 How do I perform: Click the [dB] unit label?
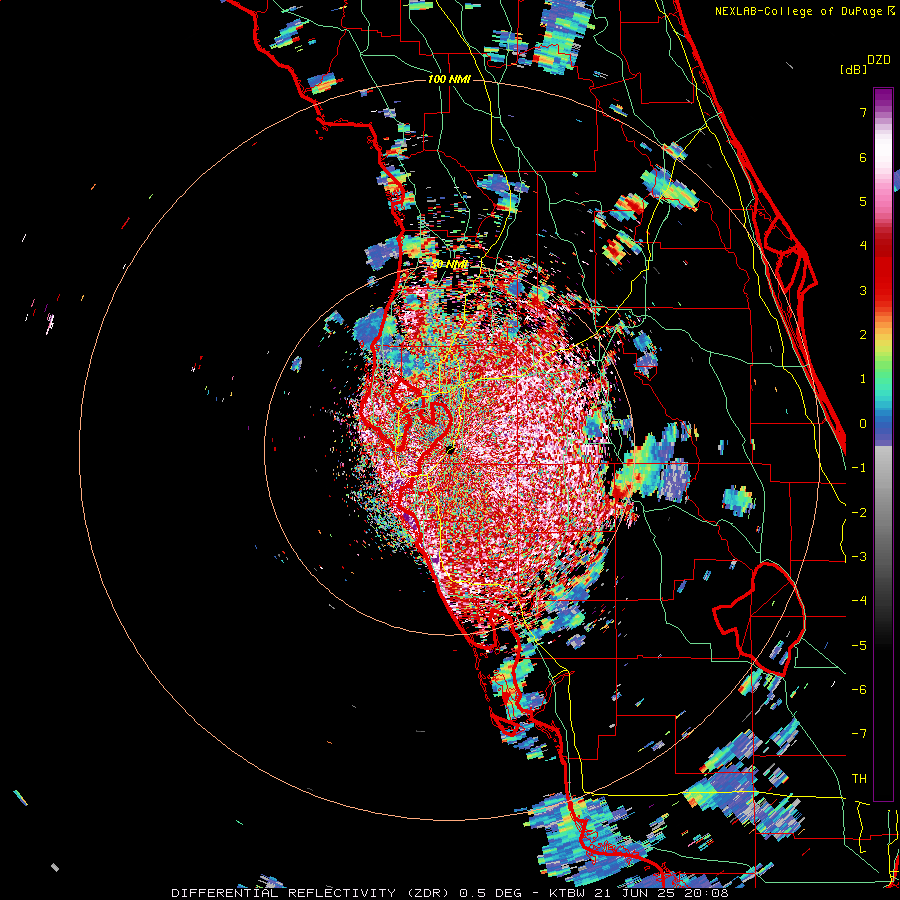point(854,70)
